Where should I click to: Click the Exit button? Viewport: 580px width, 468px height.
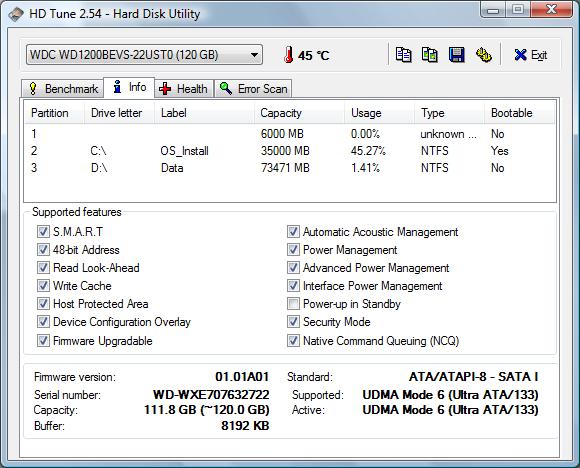pos(530,55)
